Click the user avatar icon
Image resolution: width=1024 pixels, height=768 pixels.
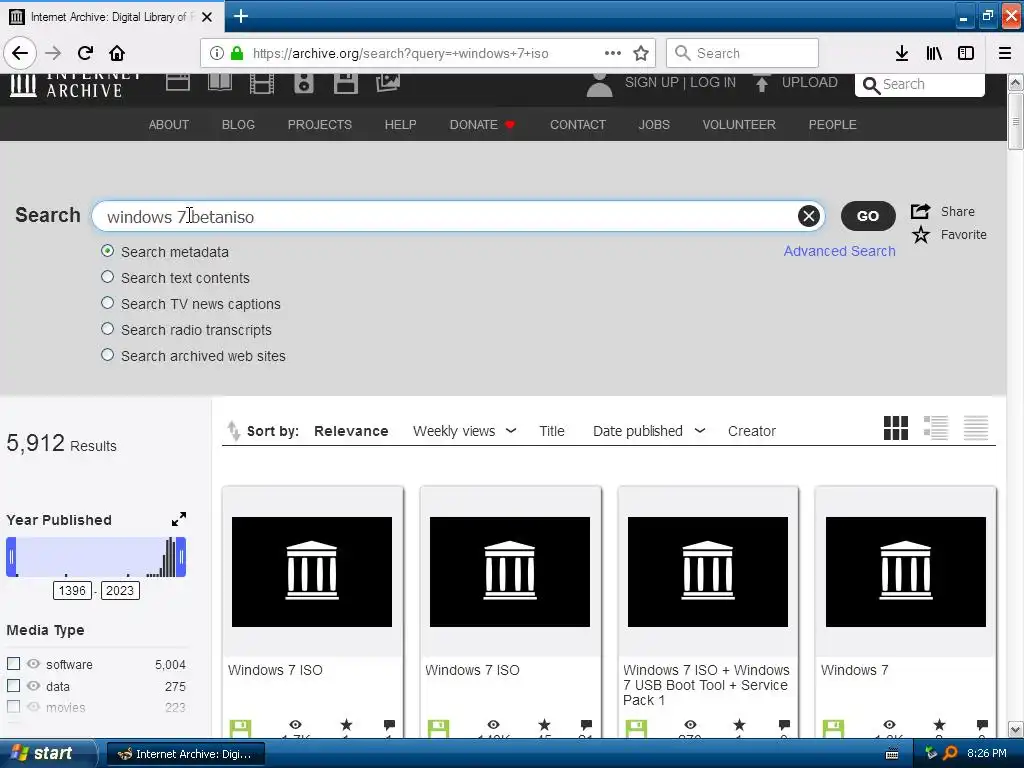(x=599, y=85)
